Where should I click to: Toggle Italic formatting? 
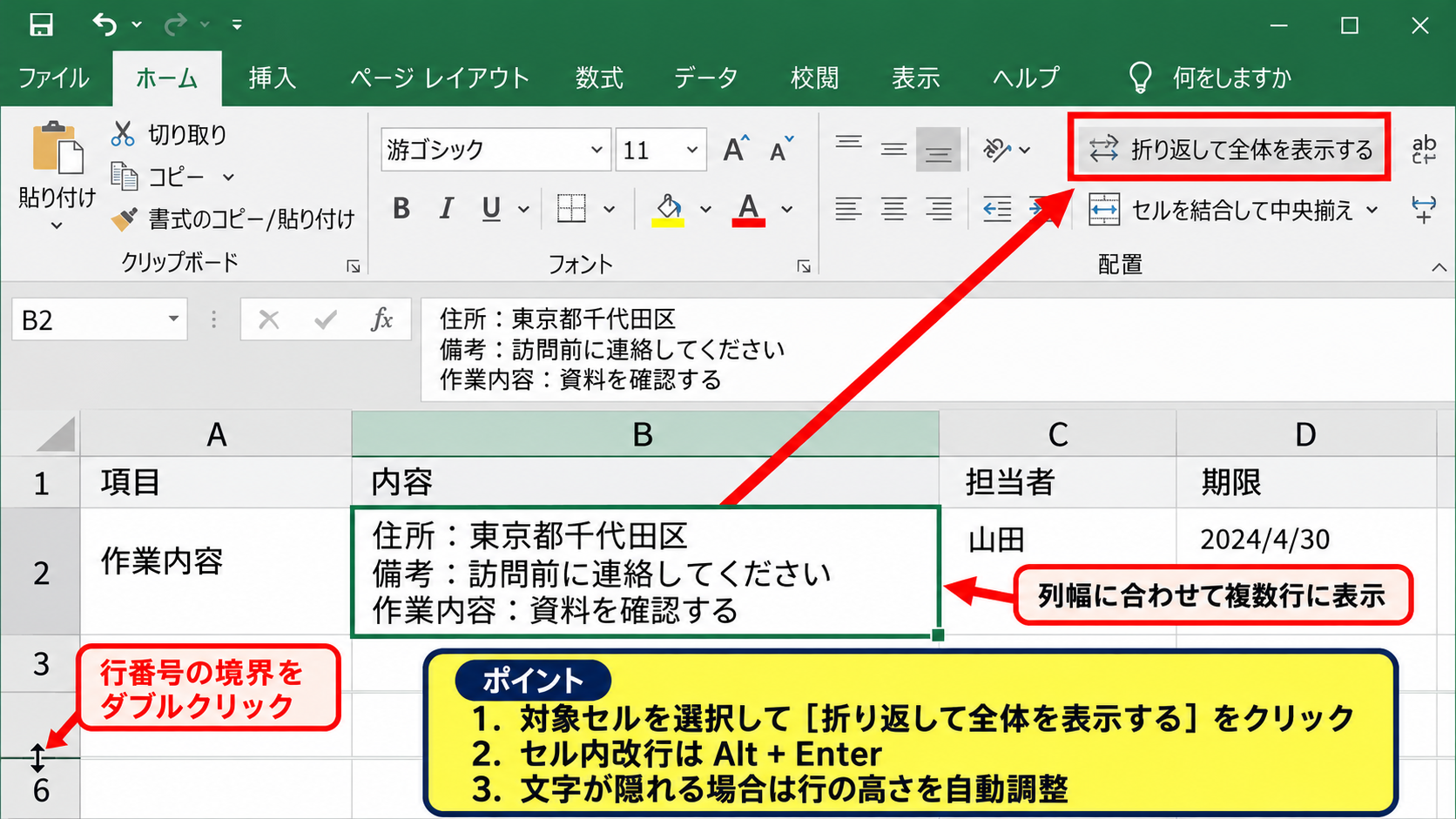447,209
